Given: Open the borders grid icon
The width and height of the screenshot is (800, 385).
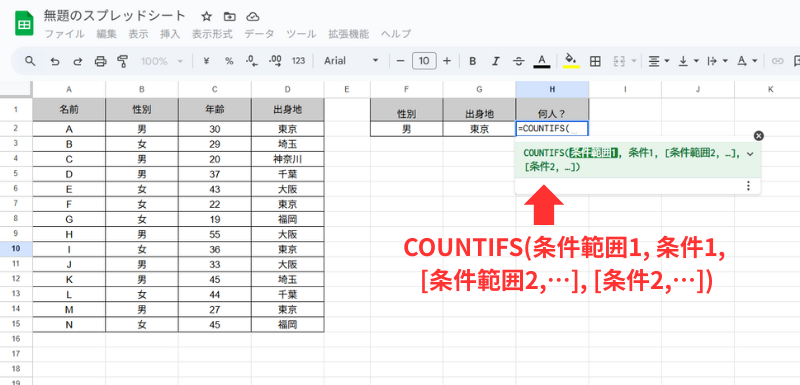Looking at the screenshot, I should click(594, 61).
